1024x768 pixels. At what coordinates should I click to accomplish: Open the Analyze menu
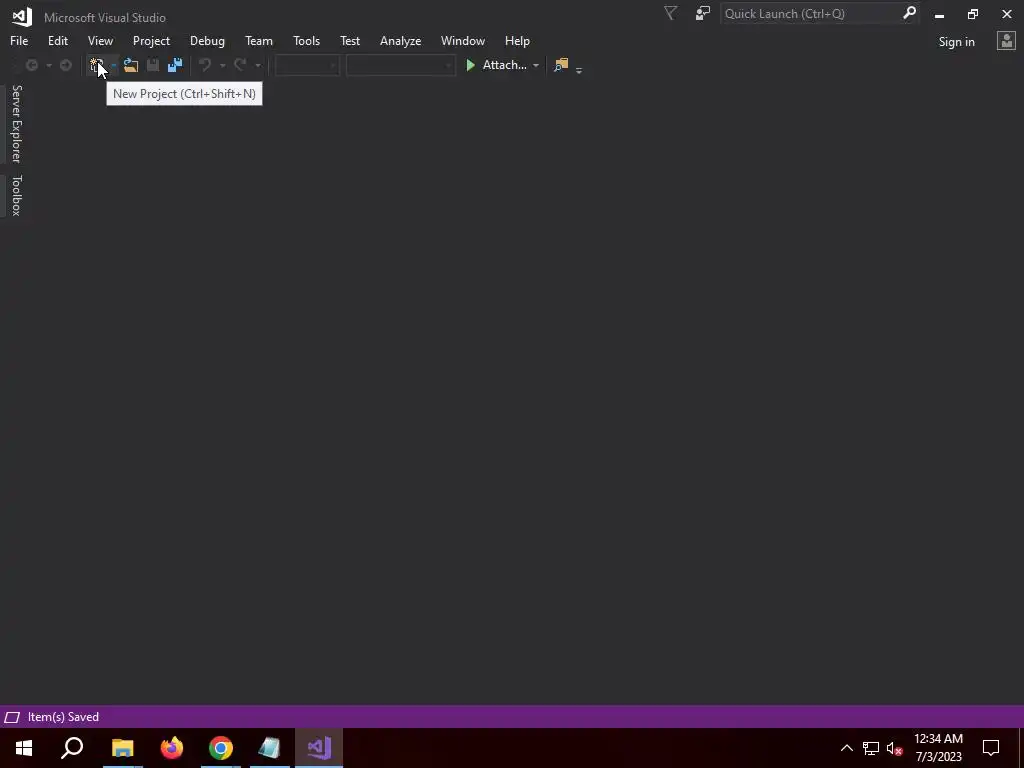pos(400,40)
